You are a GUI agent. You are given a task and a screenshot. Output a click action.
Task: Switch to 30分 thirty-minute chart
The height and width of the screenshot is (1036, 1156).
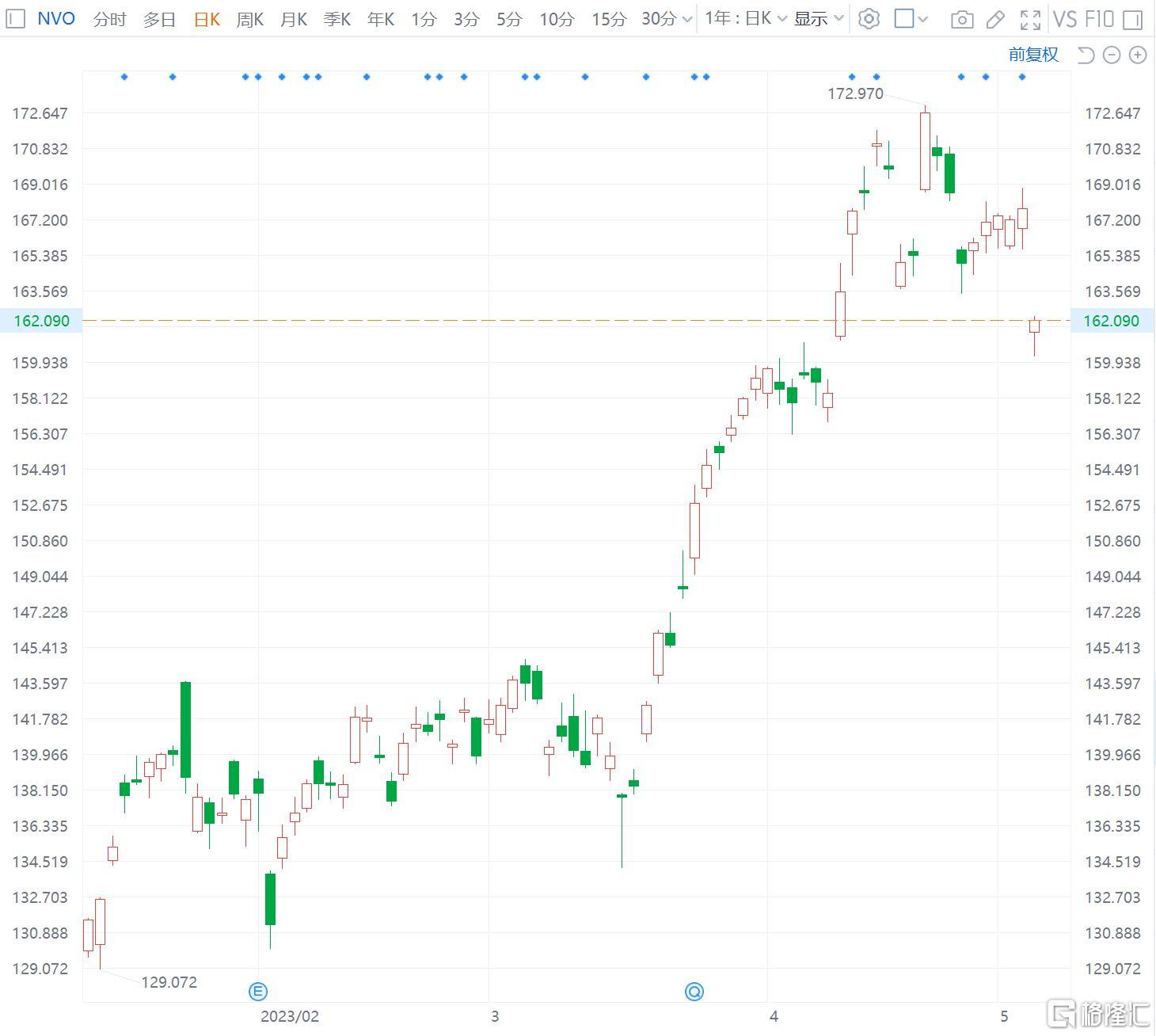[659, 19]
